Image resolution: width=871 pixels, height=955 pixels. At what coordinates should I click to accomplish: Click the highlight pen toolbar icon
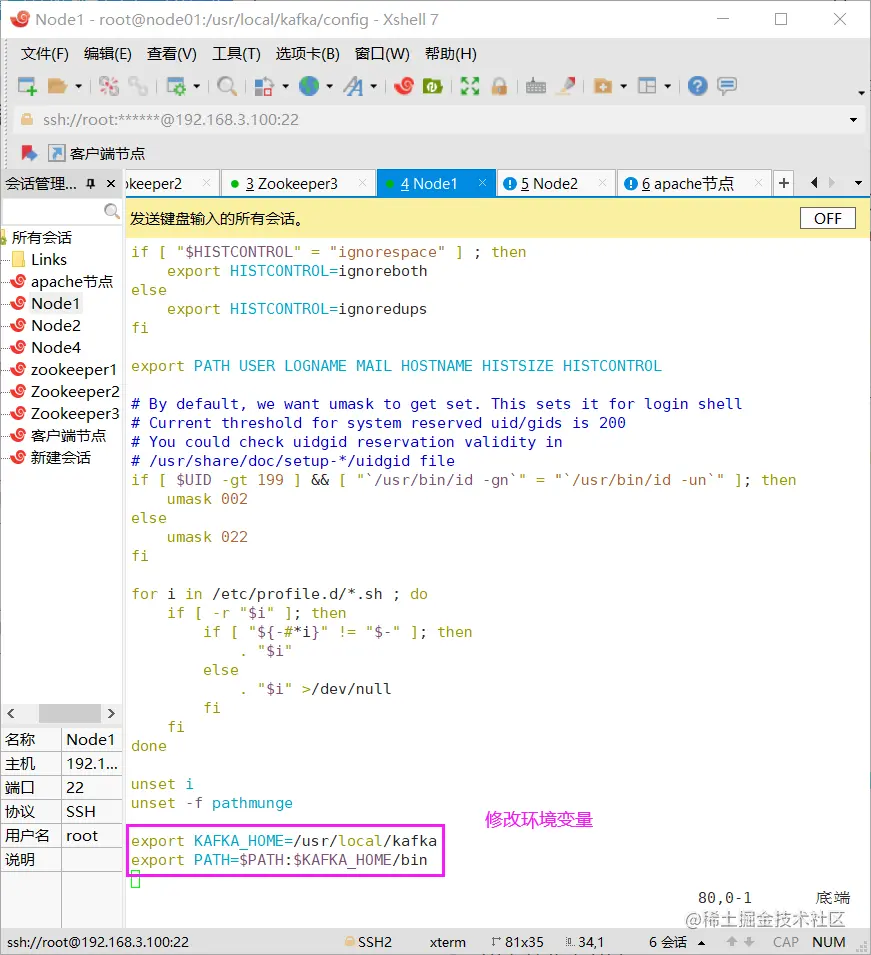[566, 86]
